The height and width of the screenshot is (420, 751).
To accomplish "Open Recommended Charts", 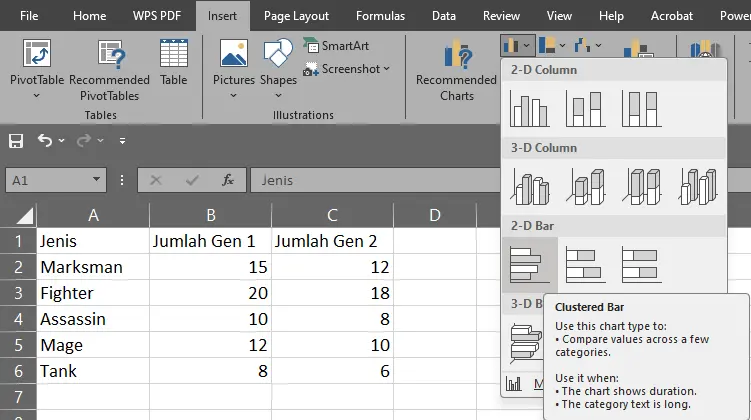I will point(456,70).
